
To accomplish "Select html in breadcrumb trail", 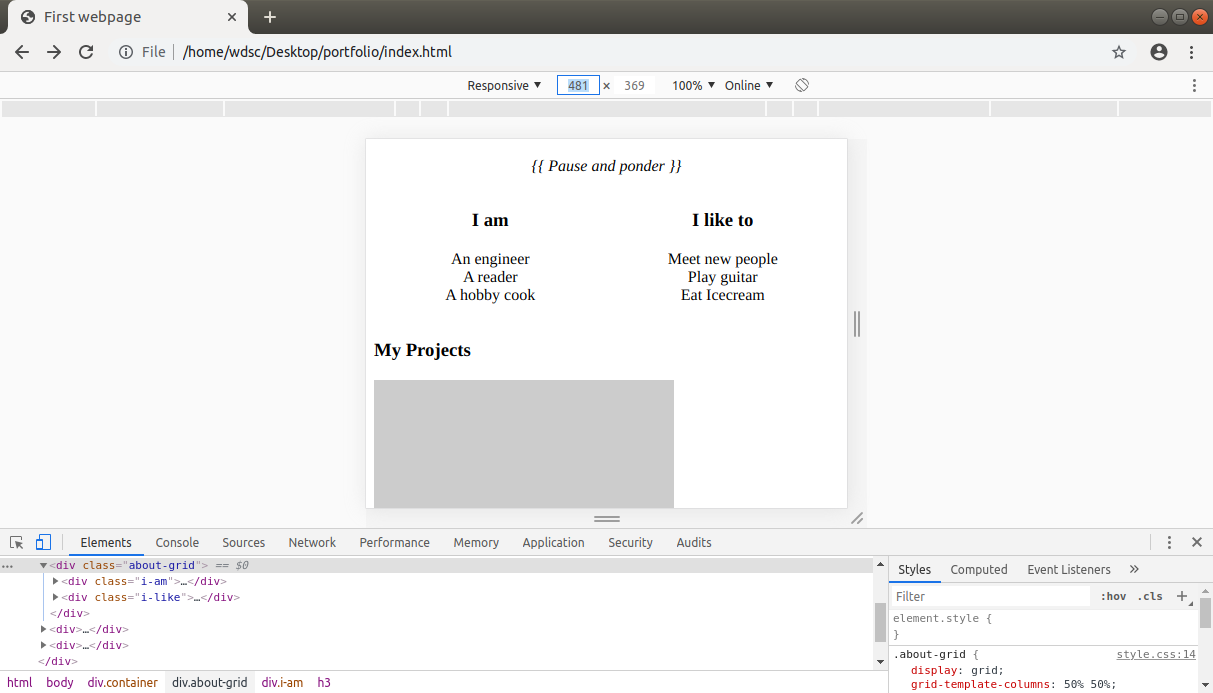I will [x=20, y=682].
